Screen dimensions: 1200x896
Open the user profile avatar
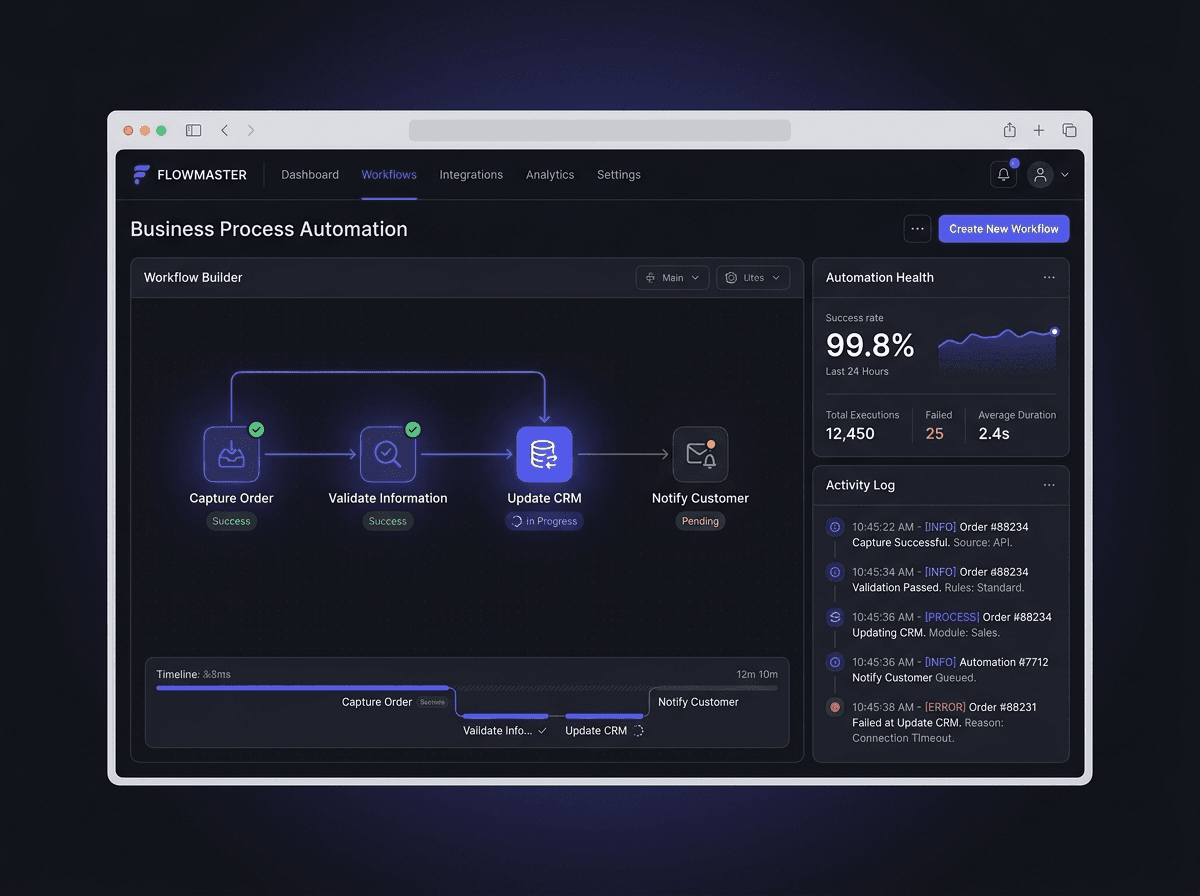[1040, 175]
